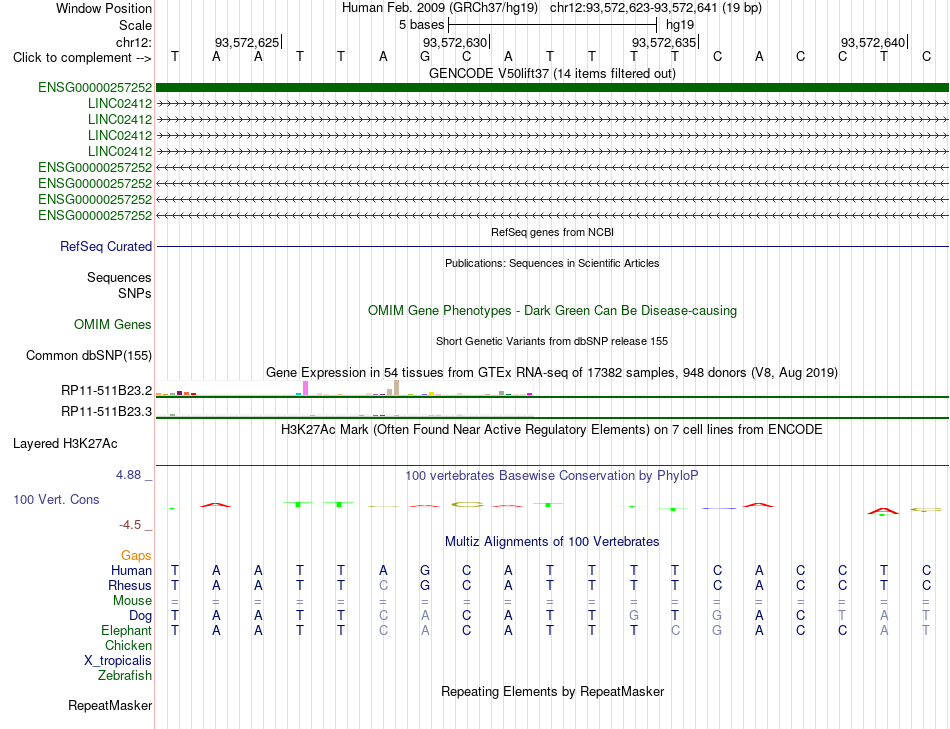Click the "Window Position" track label

pyautogui.click(x=104, y=8)
